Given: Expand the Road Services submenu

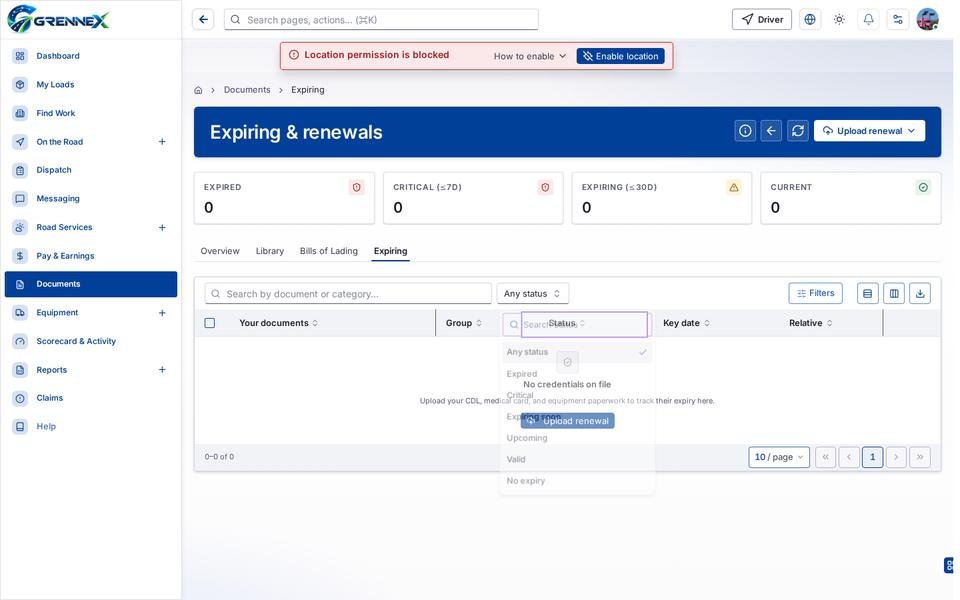Looking at the screenshot, I should 162,227.
